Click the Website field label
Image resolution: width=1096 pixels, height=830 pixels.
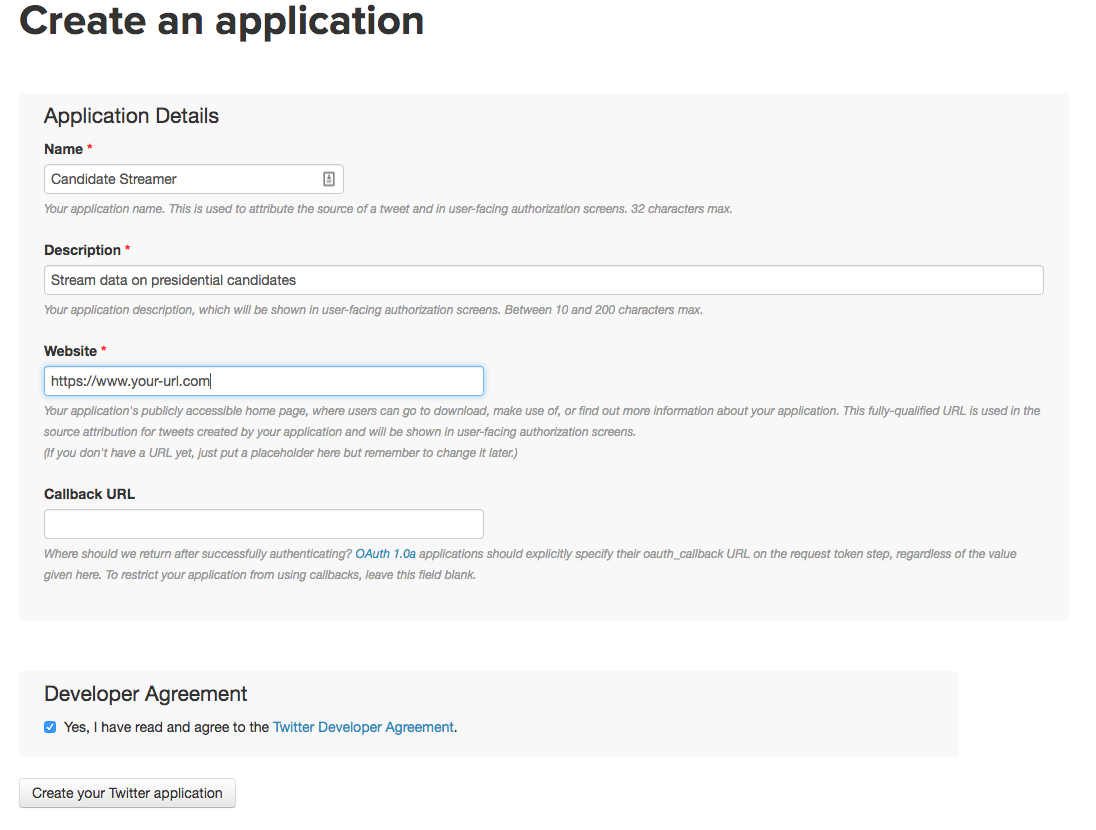(70, 351)
